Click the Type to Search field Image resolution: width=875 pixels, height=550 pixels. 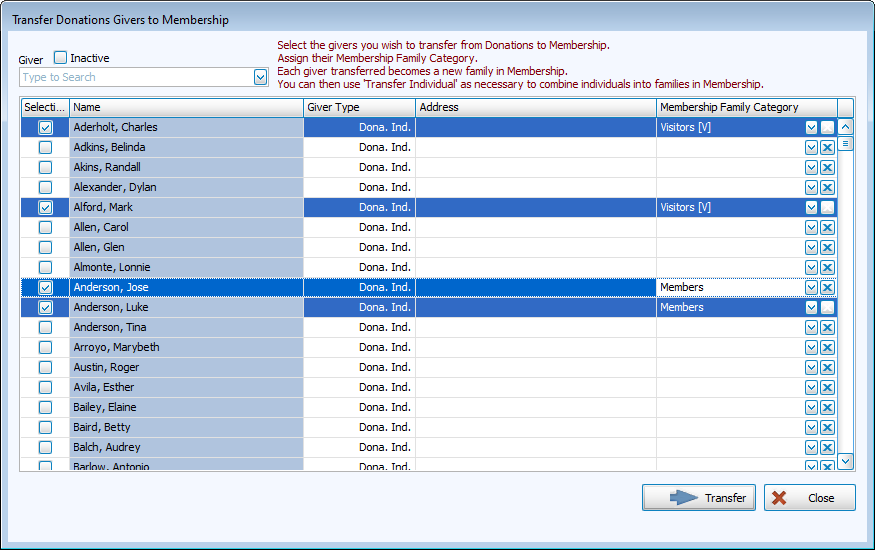135,77
